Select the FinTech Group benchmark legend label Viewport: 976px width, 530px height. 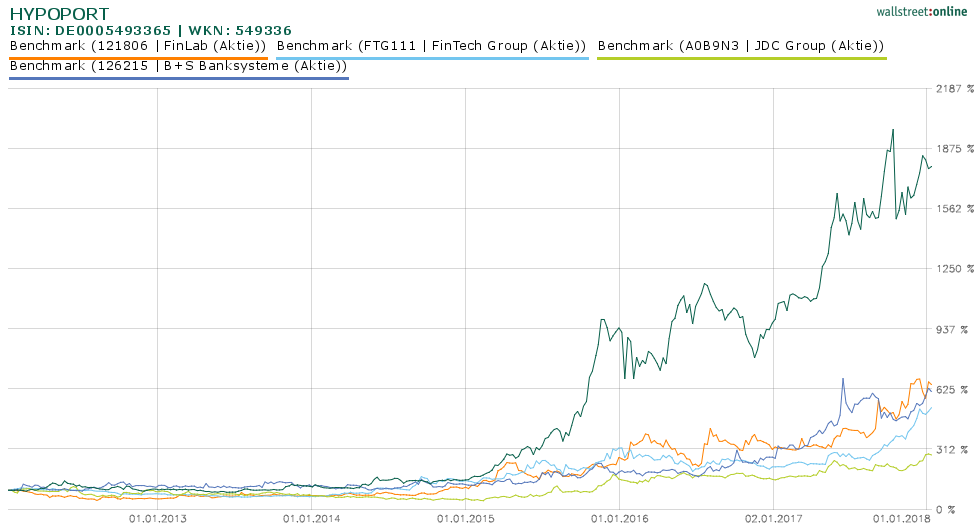[x=431, y=46]
